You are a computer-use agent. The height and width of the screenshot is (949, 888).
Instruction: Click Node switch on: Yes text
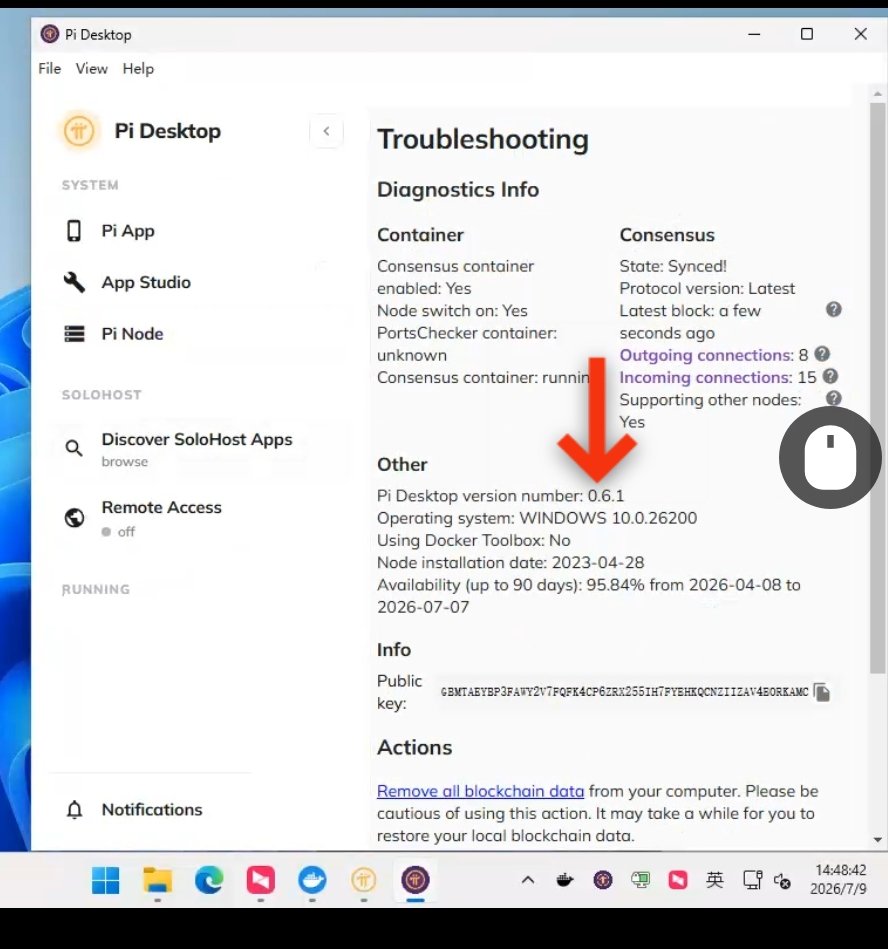click(x=452, y=310)
